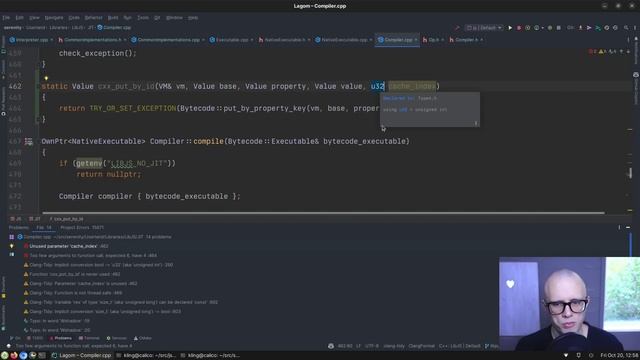Open the tab list dropdown at end of editor tabs

tap(628, 40)
